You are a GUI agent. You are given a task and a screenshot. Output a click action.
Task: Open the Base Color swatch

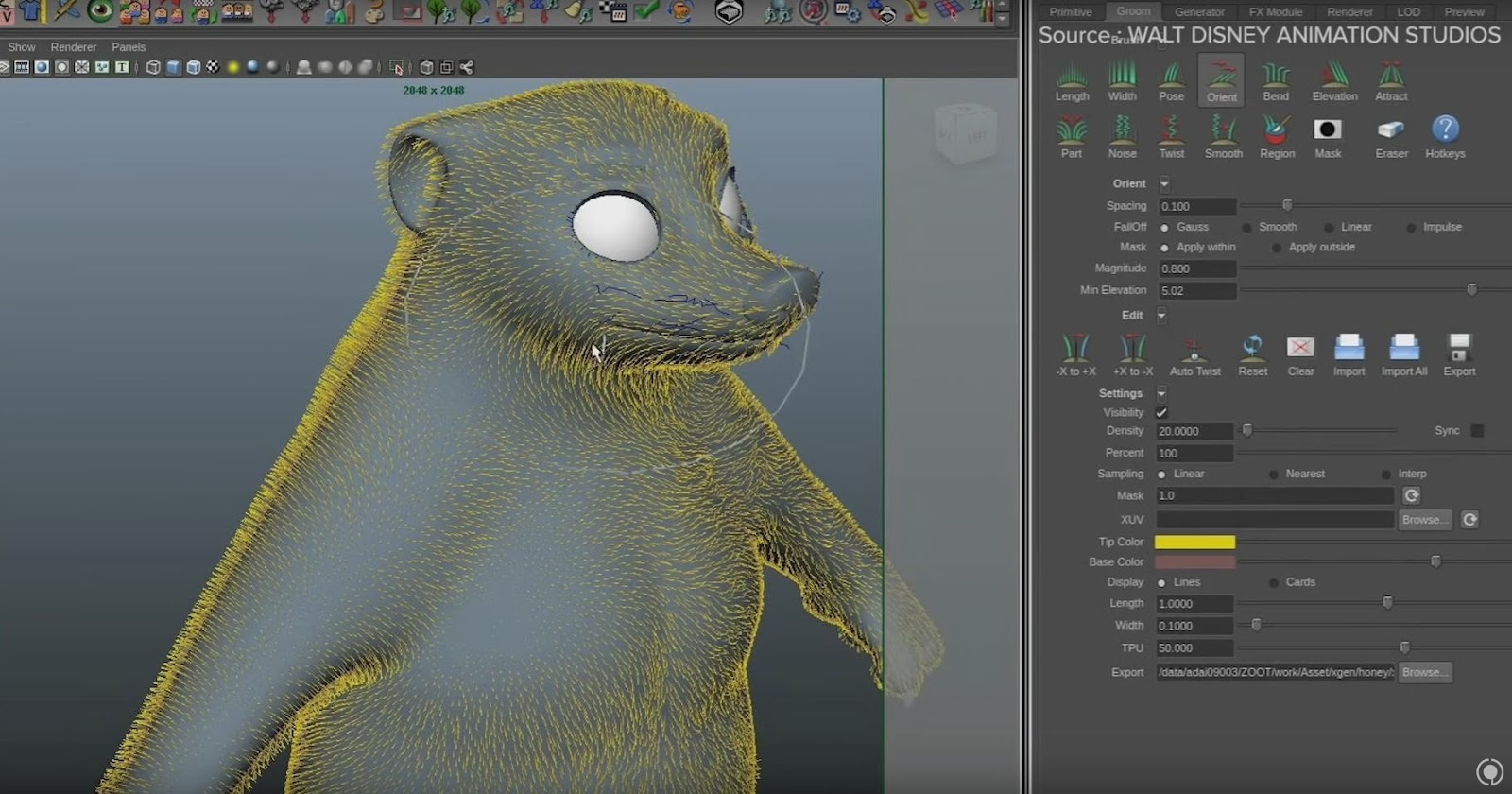1194,561
